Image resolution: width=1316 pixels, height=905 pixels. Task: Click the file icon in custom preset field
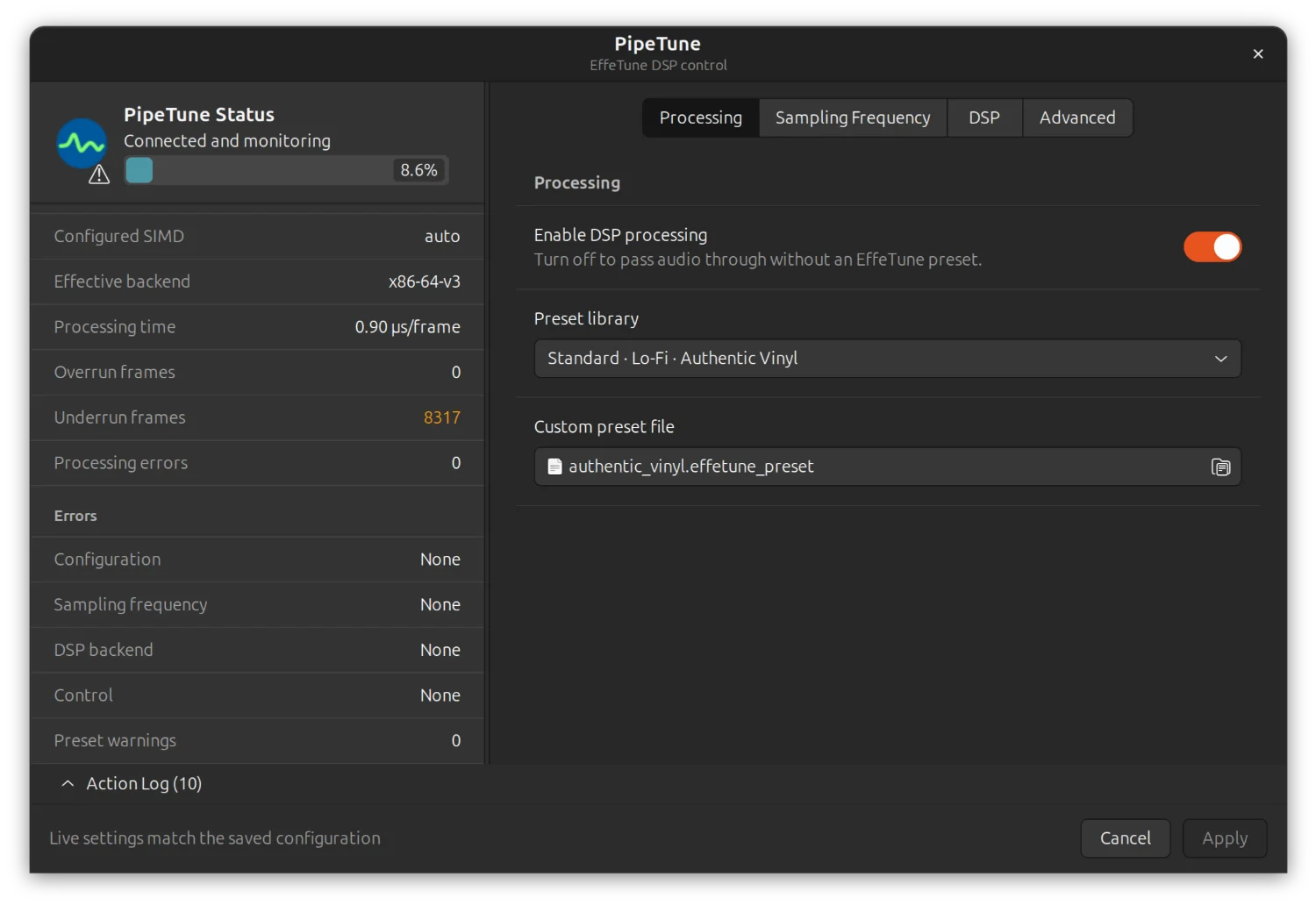554,467
